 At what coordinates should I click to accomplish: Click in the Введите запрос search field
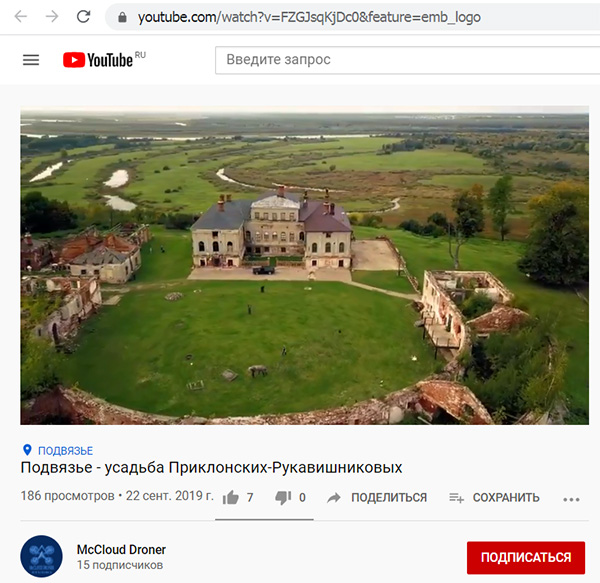[x=408, y=60]
